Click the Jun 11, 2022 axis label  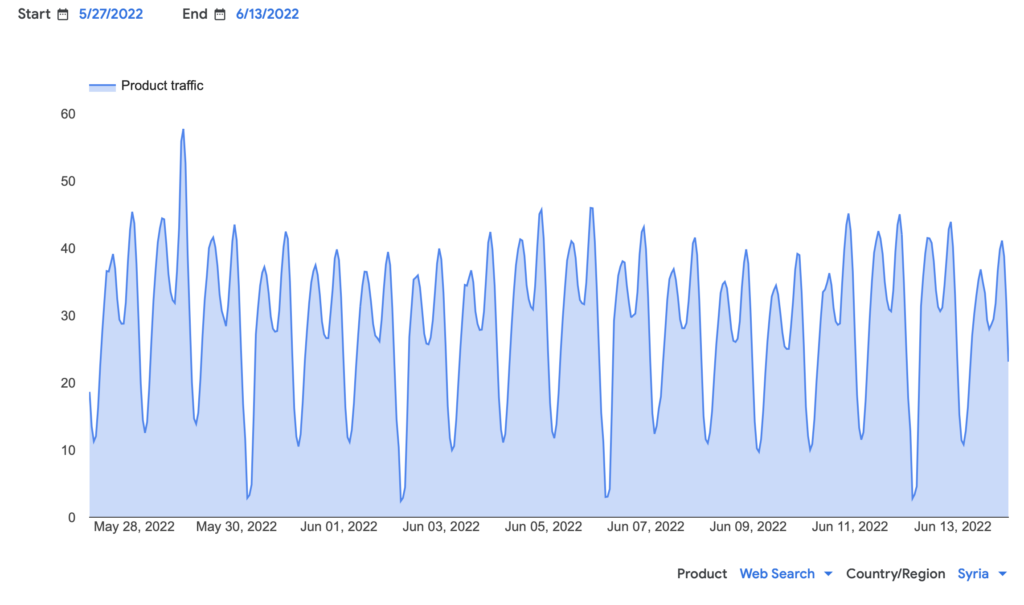click(851, 527)
